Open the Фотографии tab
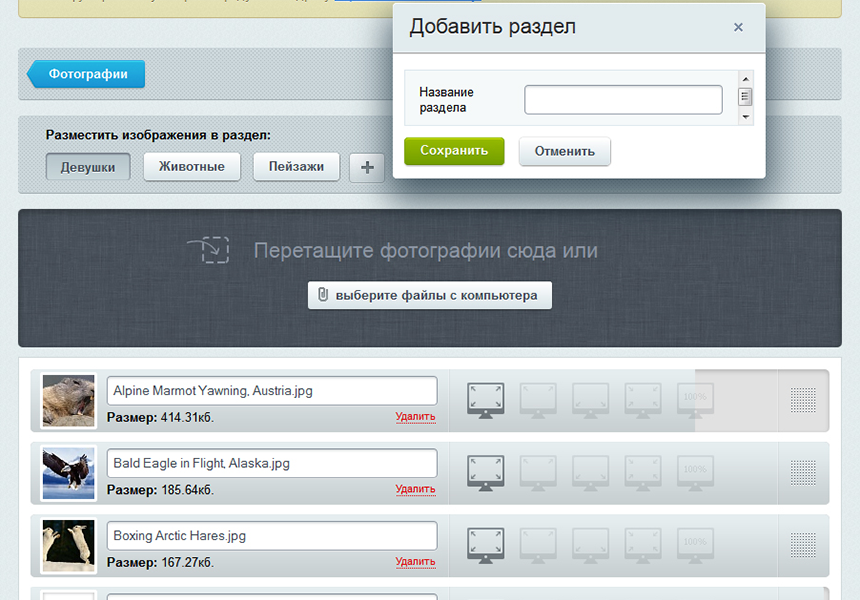860x600 pixels. [x=86, y=74]
